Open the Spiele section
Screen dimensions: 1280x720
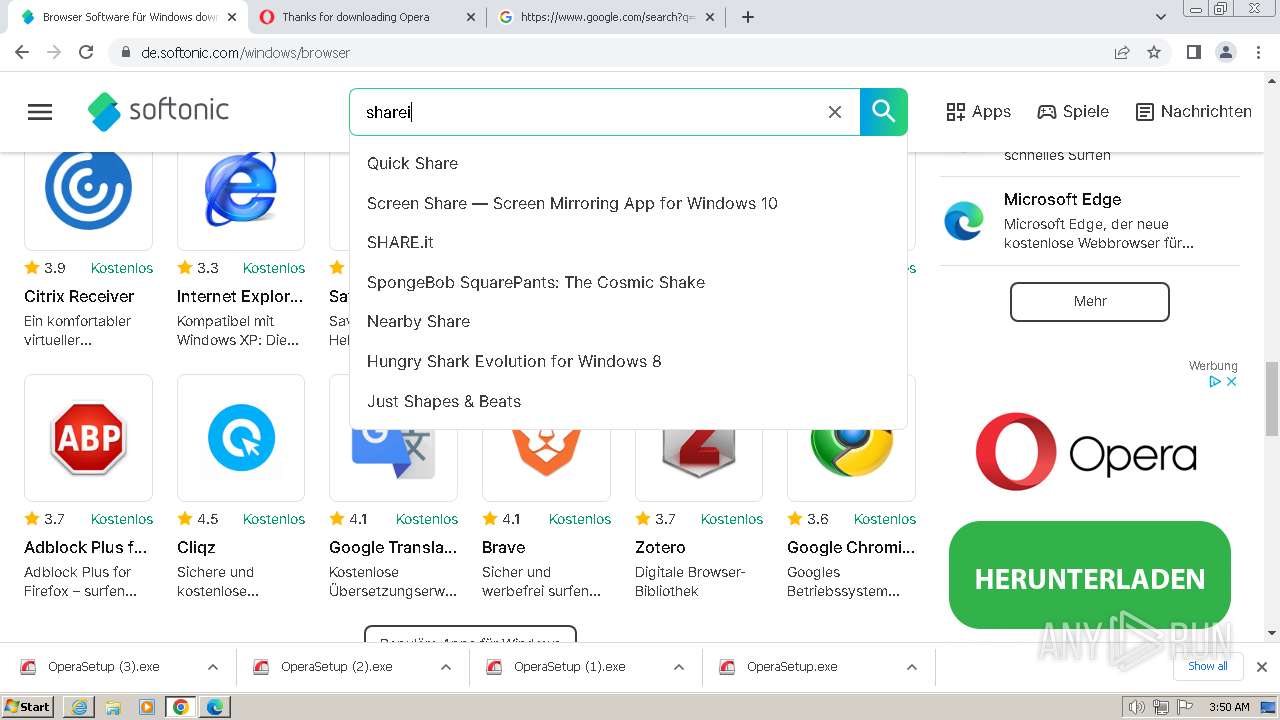1073,112
